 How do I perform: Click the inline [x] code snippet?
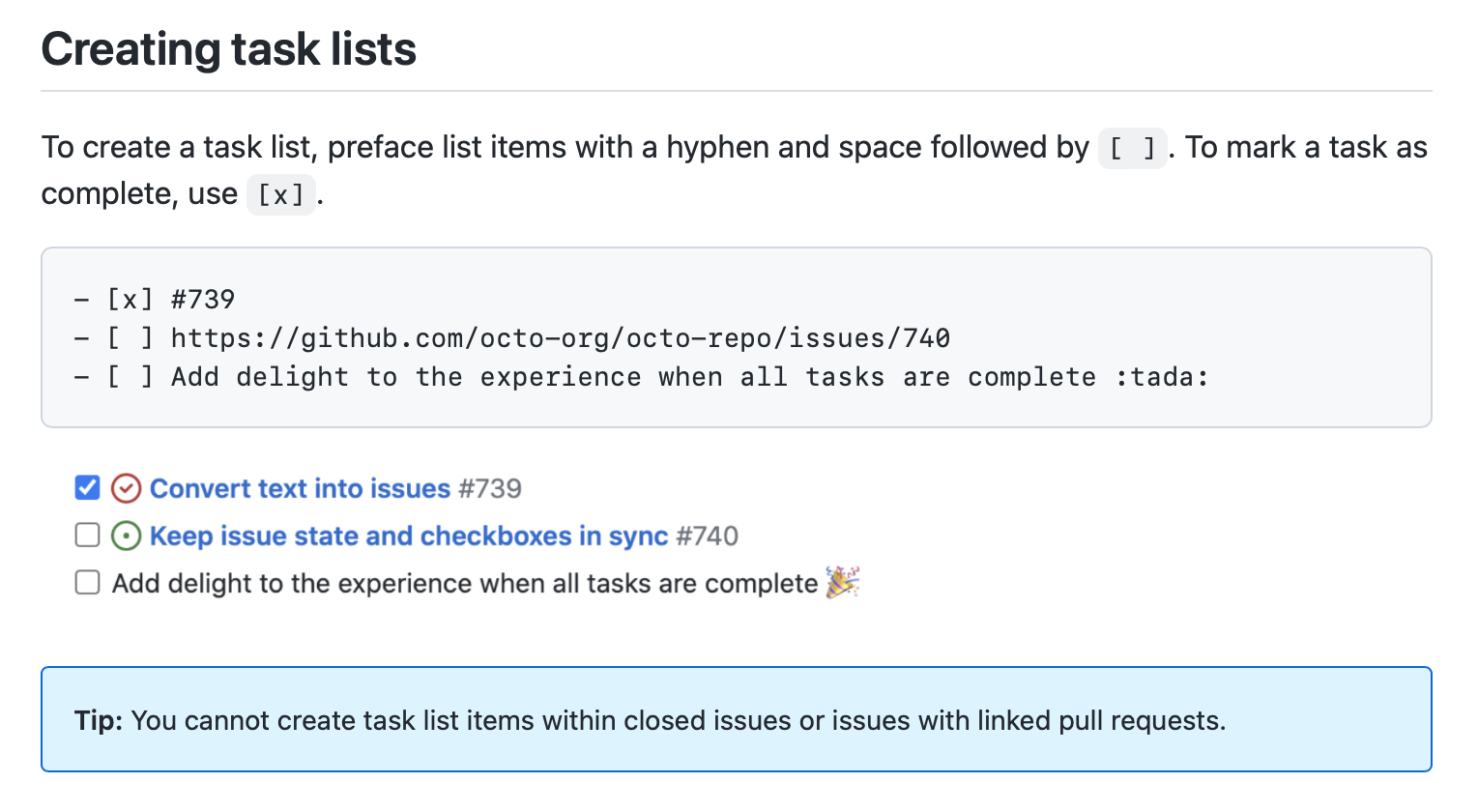pyautogui.click(x=281, y=195)
